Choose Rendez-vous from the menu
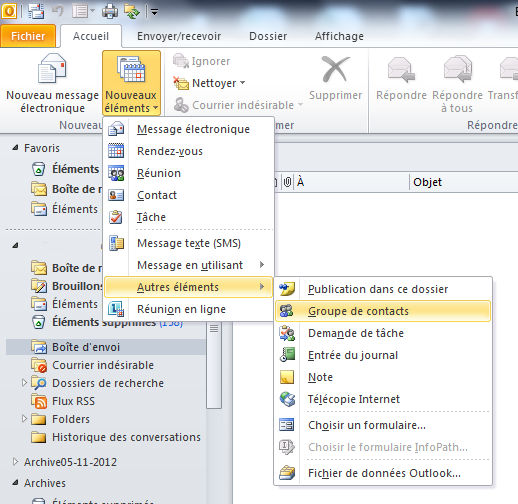The width and height of the screenshot is (518, 504). tap(189, 151)
